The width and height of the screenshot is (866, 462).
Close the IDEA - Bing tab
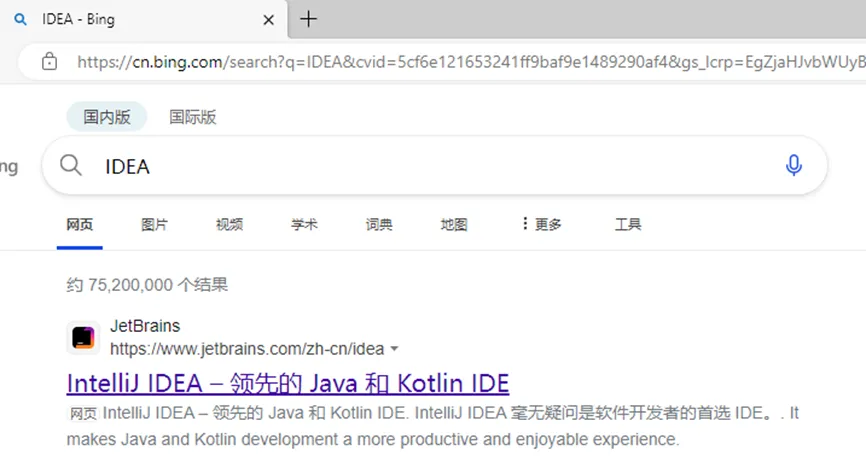pyautogui.click(x=268, y=19)
